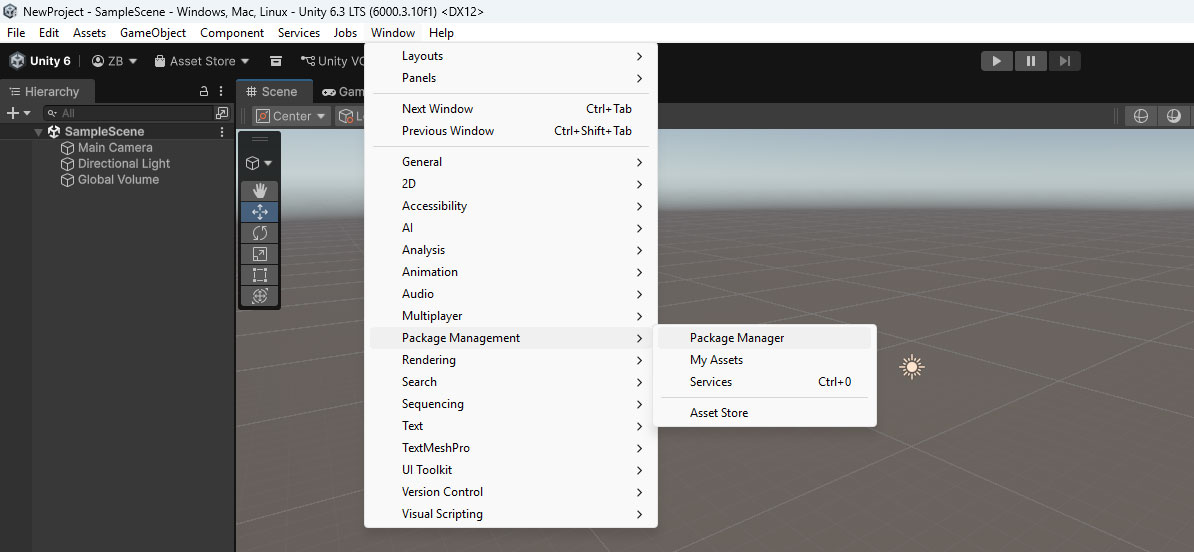Expand the General submenu
The image size is (1194, 552).
pos(510,162)
